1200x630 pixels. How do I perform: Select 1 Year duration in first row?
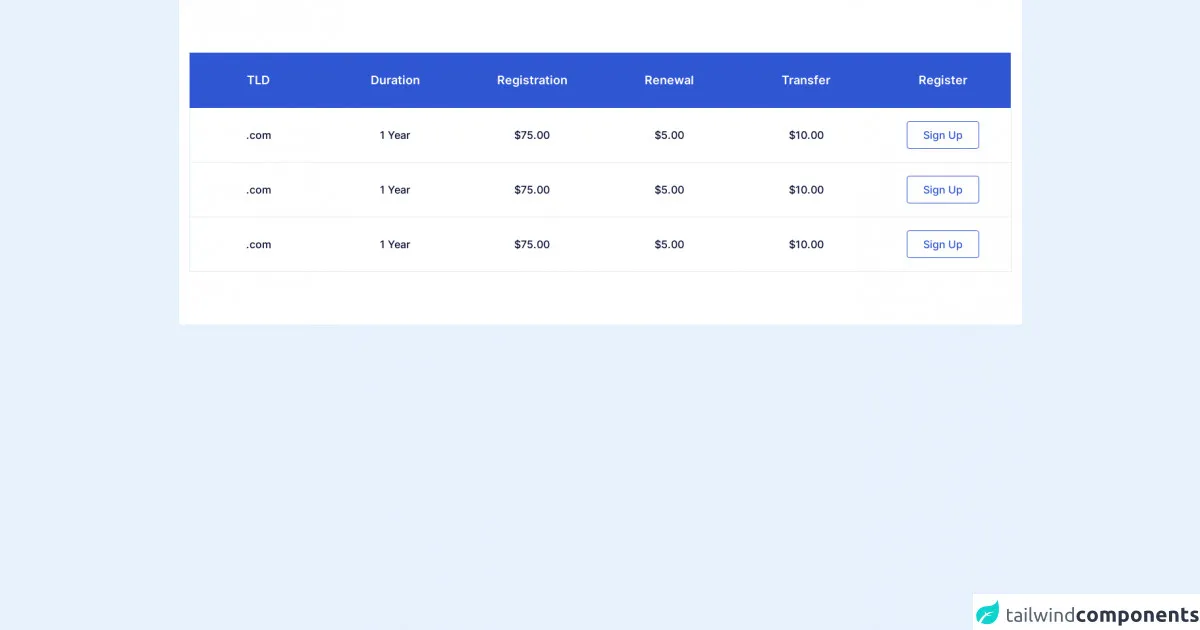(395, 135)
